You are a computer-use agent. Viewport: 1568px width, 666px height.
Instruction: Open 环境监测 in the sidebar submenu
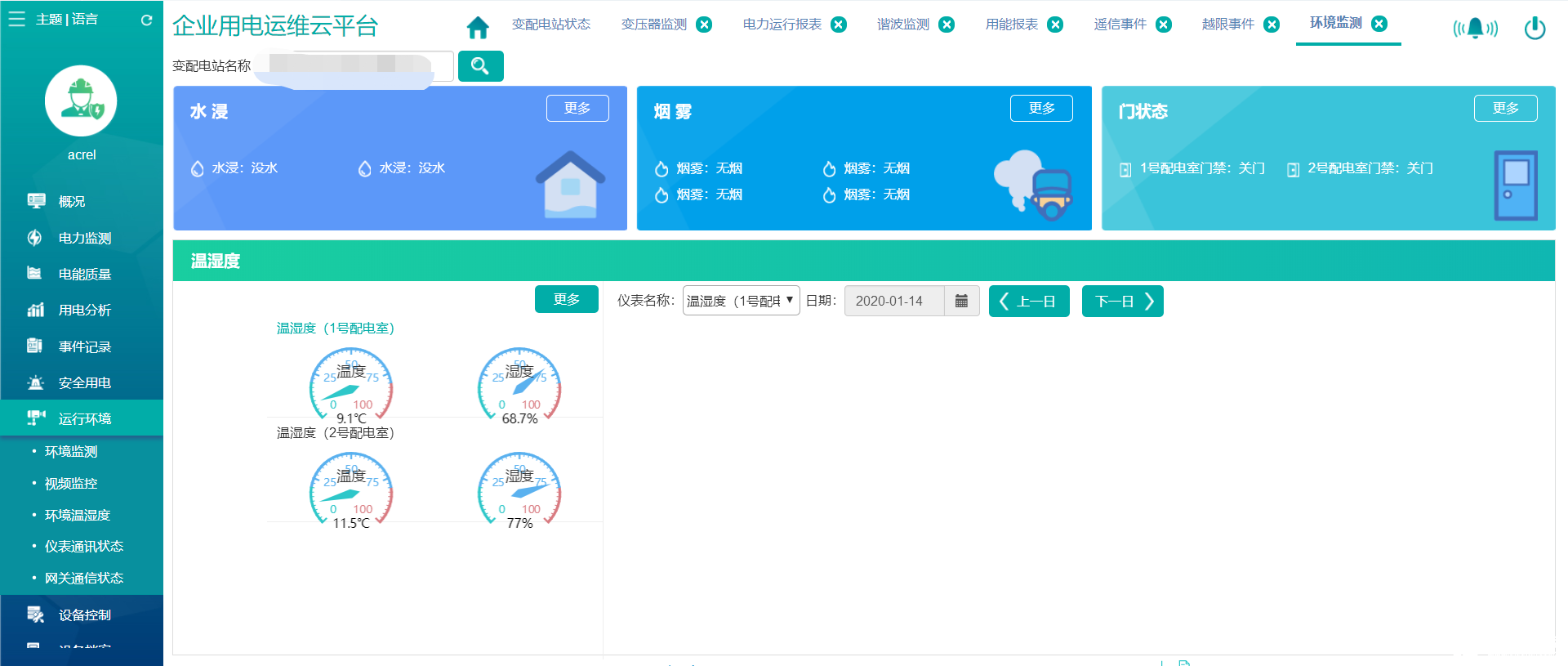point(71,451)
